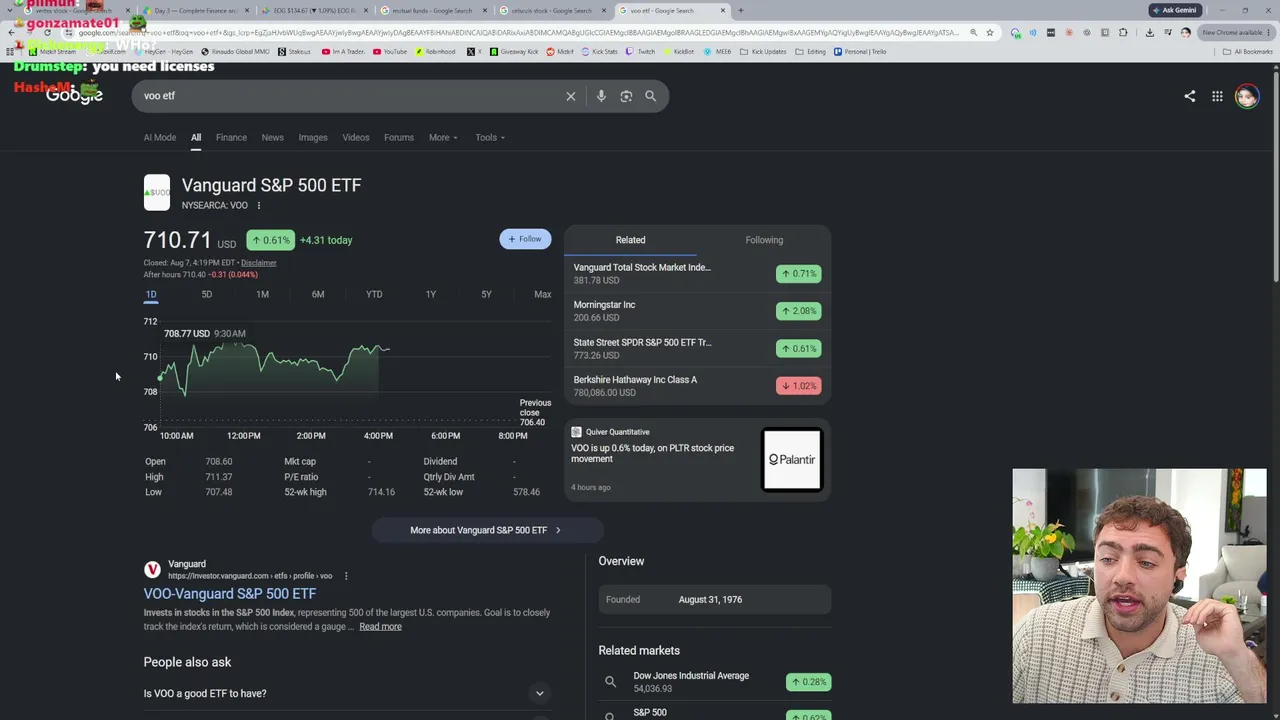Open the YouTube bookmark
1280x720 pixels.
[x=390, y=51]
